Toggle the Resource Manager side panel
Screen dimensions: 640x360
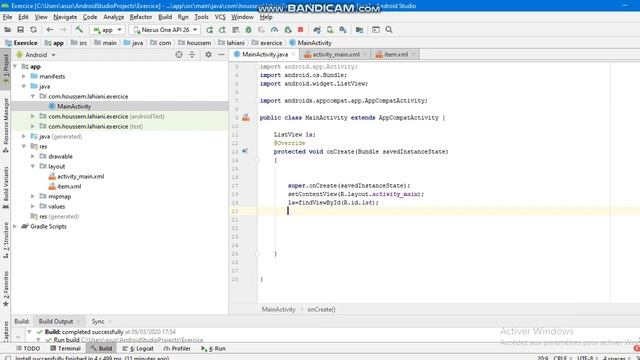pos(5,125)
